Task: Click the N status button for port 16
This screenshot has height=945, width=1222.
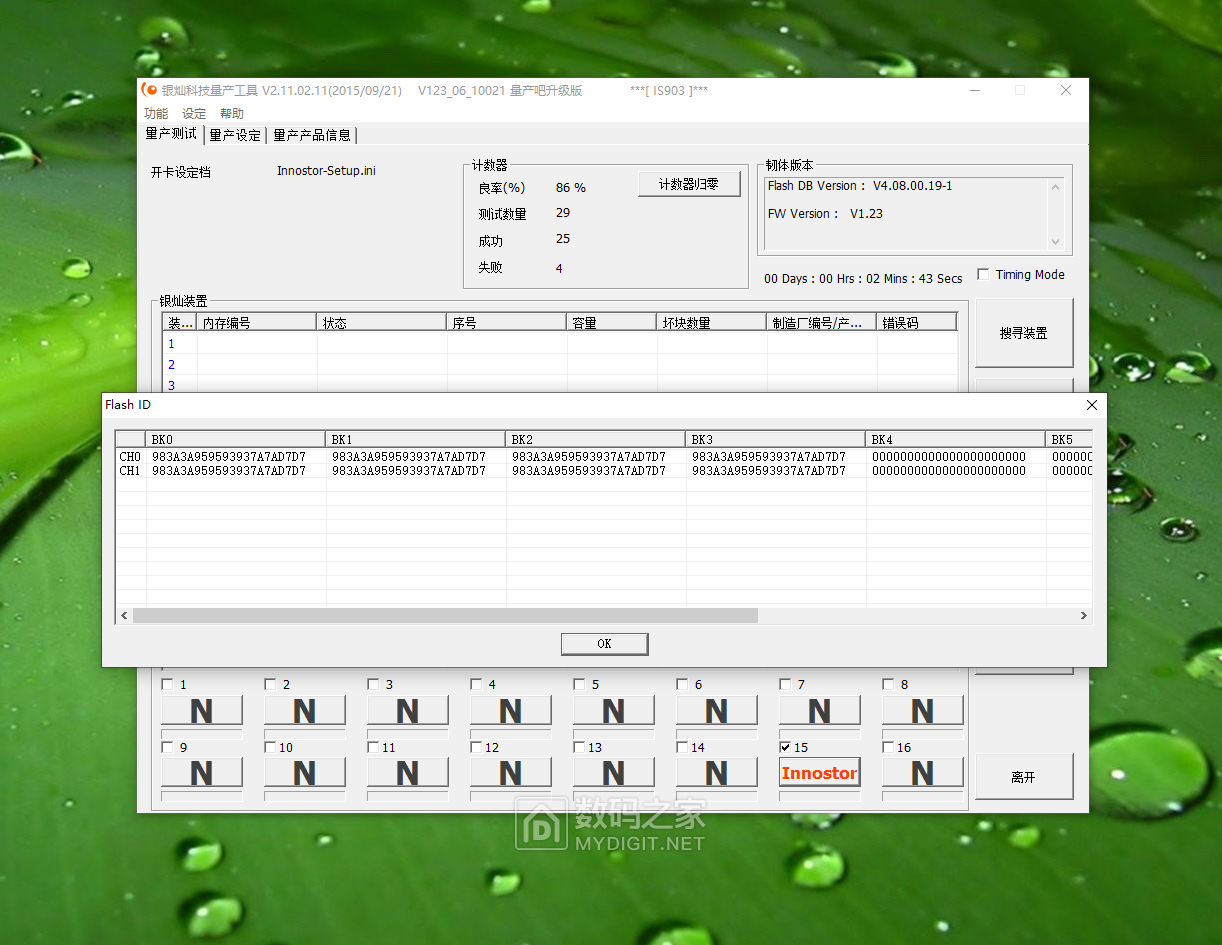Action: 922,773
